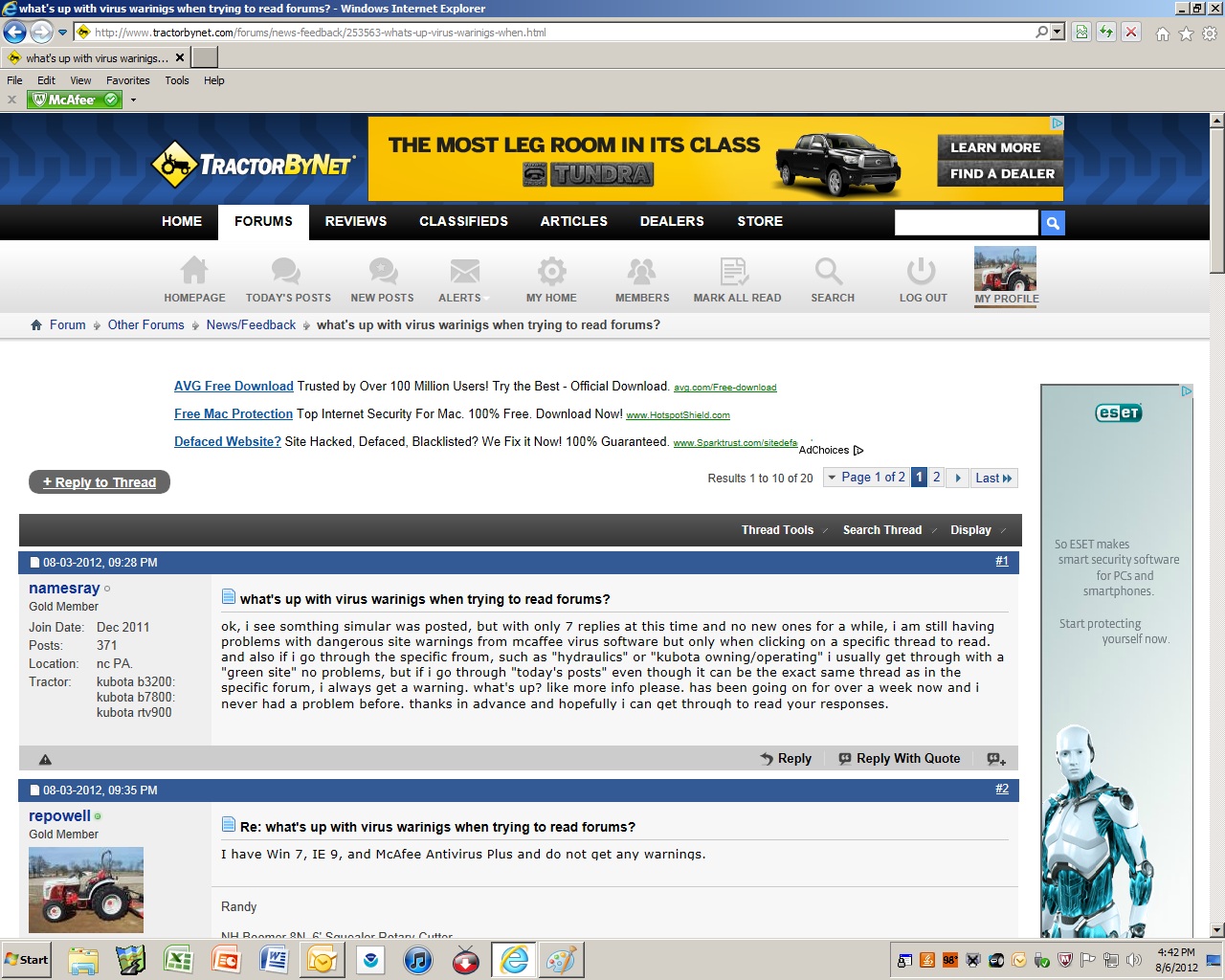Click the McAfee SiteAdvisor toolbar button
The image size is (1225, 980).
[75, 100]
